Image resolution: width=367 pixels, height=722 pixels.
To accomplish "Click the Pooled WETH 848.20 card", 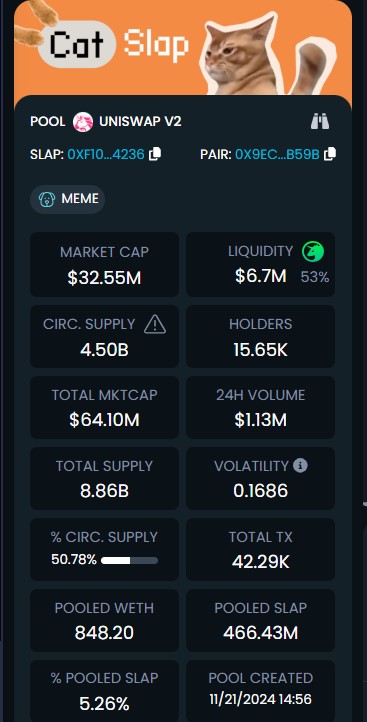I will click(105, 620).
